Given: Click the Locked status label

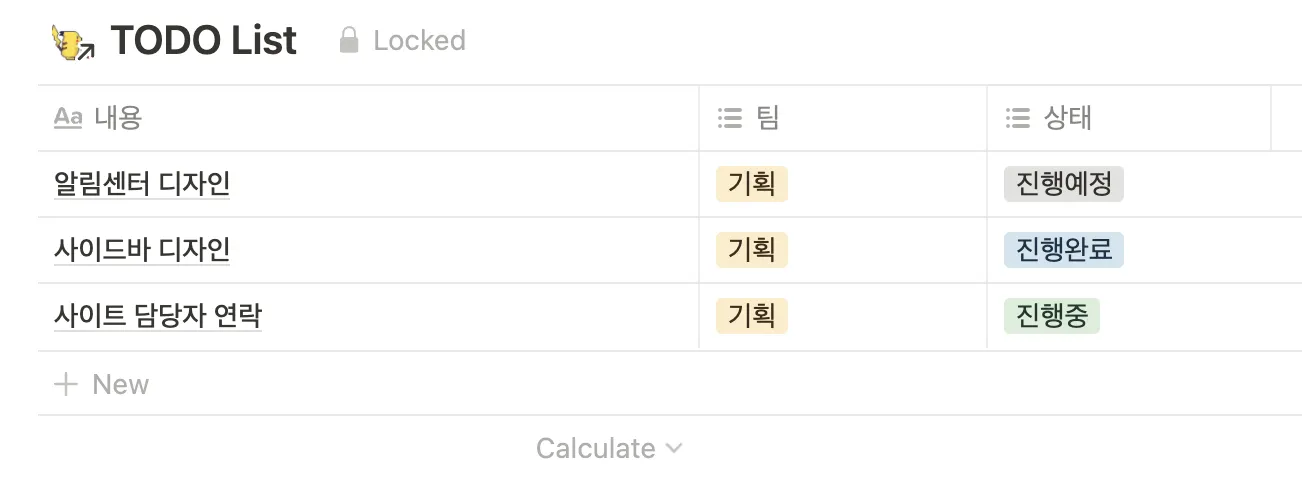Looking at the screenshot, I should [419, 41].
